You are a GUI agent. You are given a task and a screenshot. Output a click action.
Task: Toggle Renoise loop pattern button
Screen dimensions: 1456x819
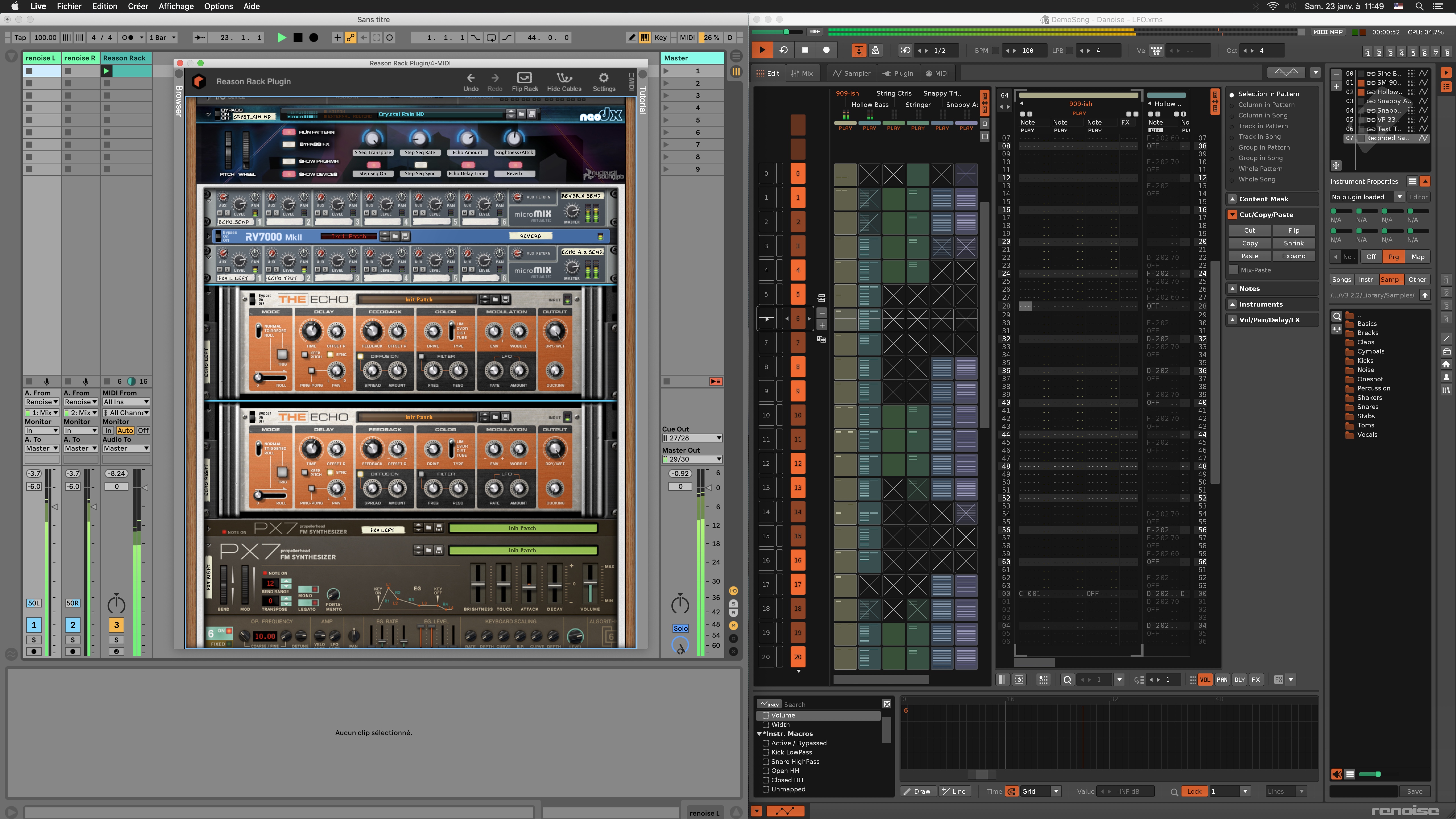783,50
